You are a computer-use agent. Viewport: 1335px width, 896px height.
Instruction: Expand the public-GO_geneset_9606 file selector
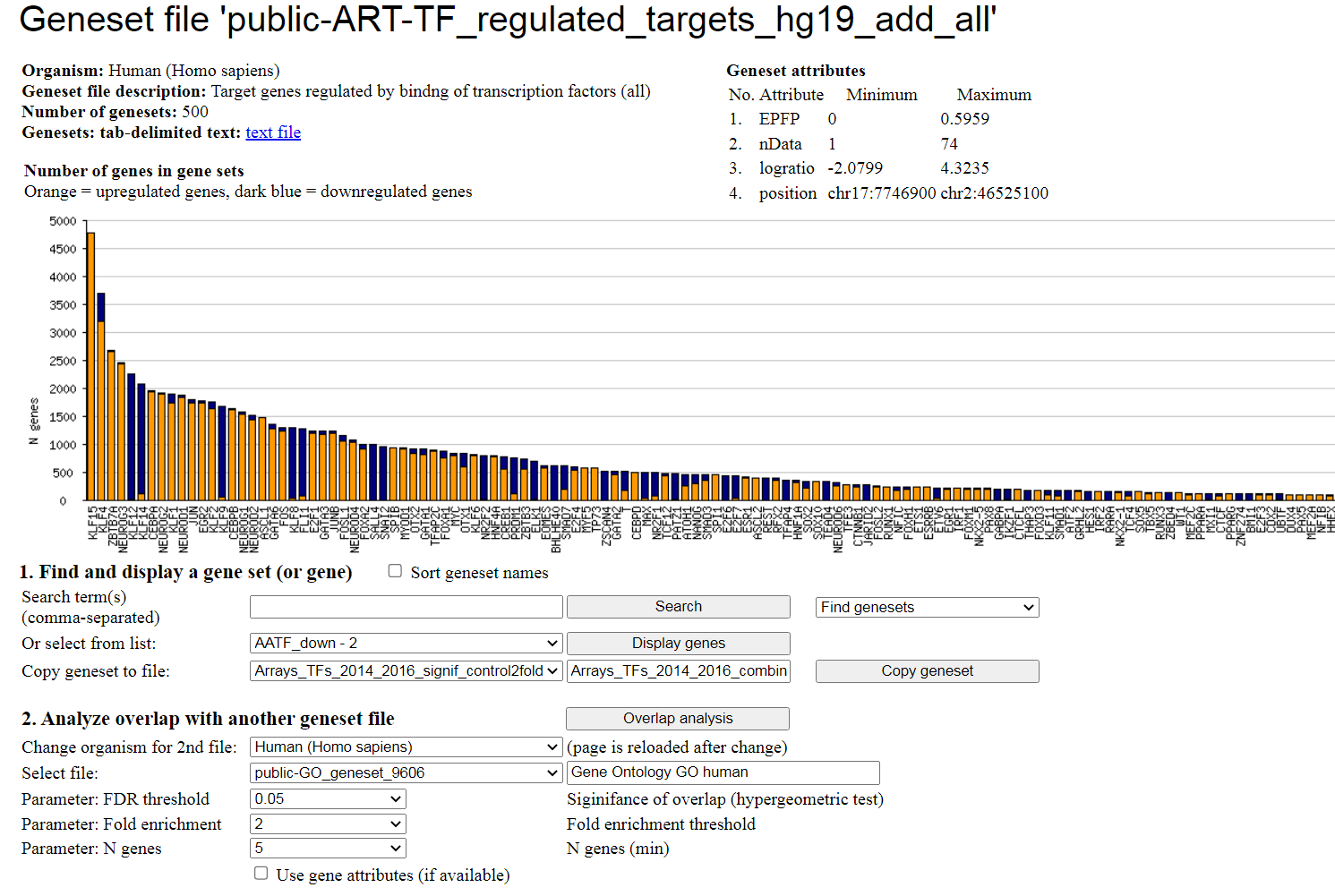pyautogui.click(x=406, y=773)
